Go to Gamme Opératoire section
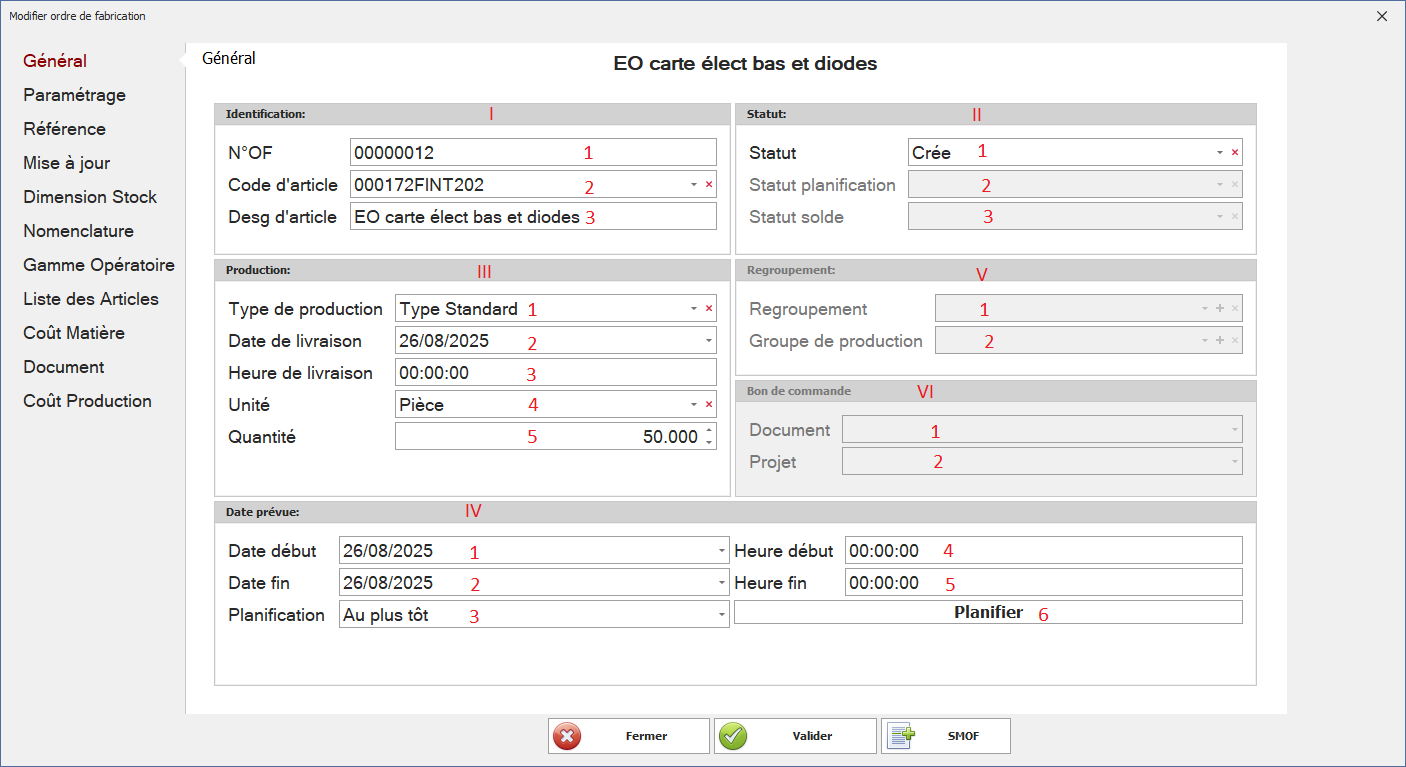Screen dimensions: 1406x767 tap(99, 265)
